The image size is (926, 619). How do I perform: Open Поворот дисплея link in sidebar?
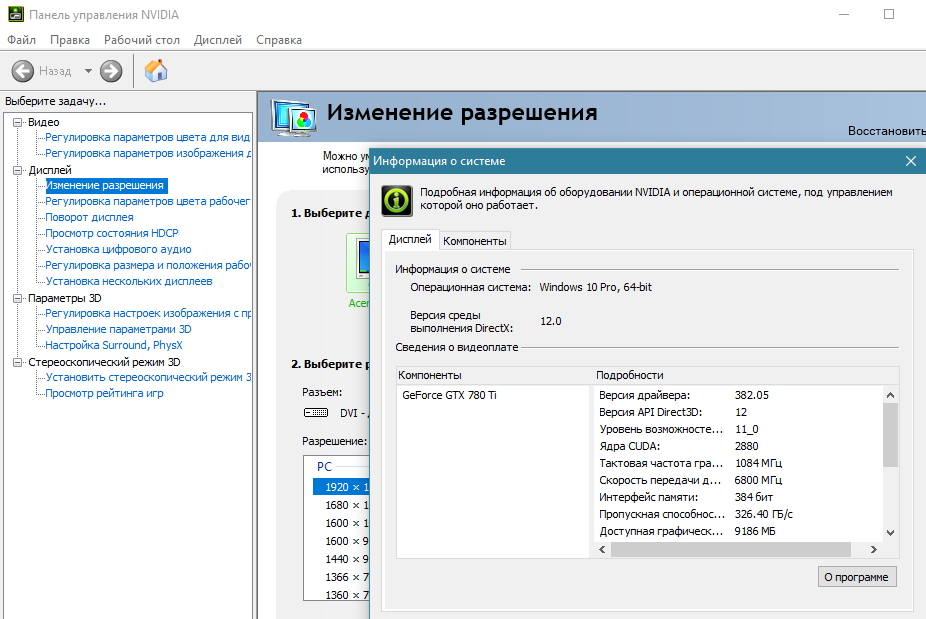(89, 217)
